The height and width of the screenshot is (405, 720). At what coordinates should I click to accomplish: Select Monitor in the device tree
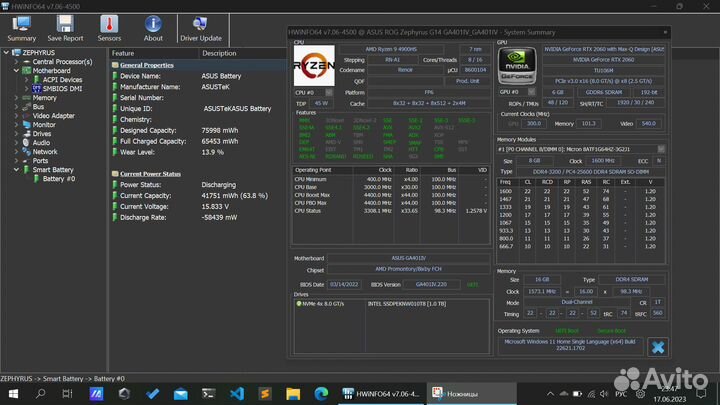(x=44, y=125)
